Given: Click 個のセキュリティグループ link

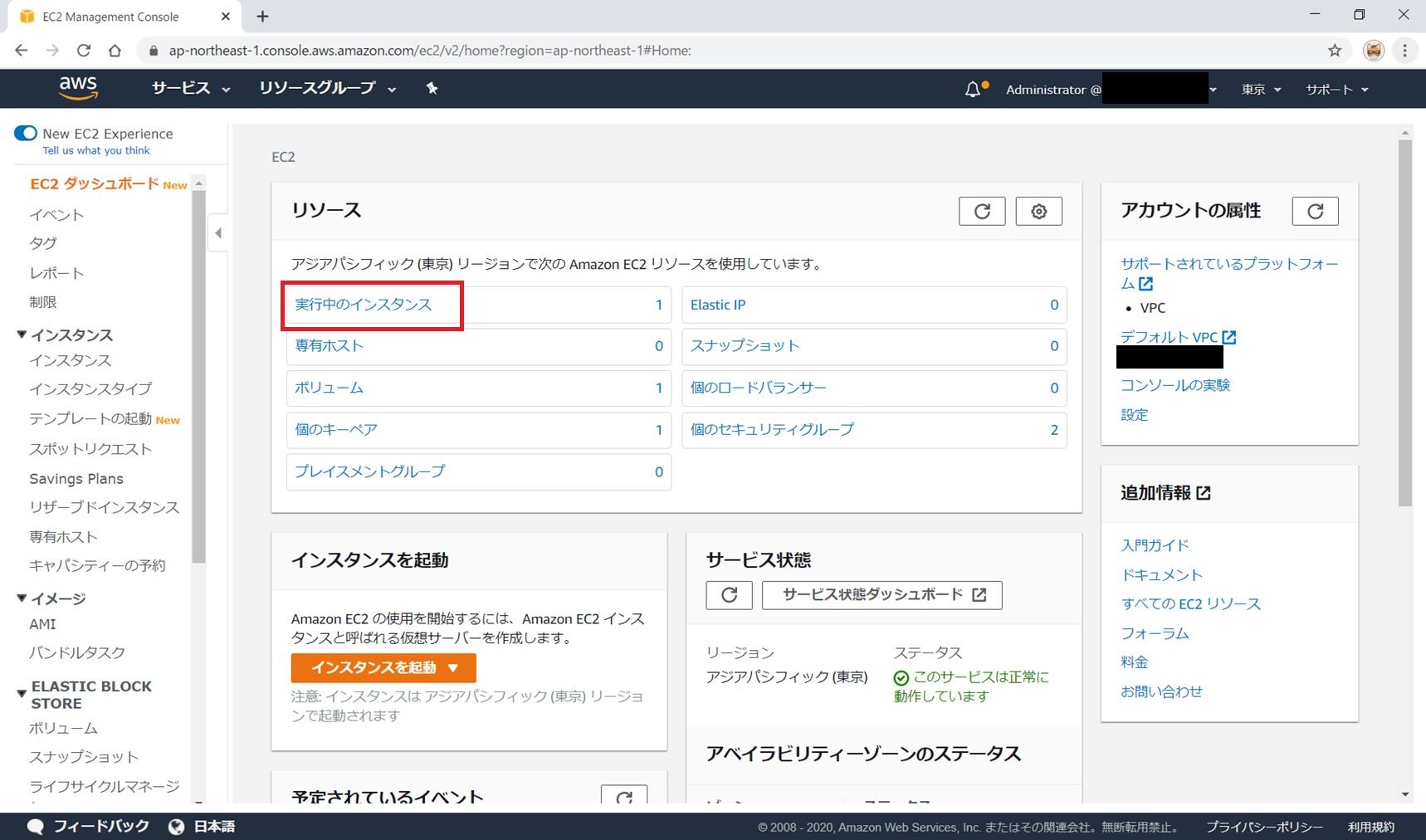Looking at the screenshot, I should 772,429.
